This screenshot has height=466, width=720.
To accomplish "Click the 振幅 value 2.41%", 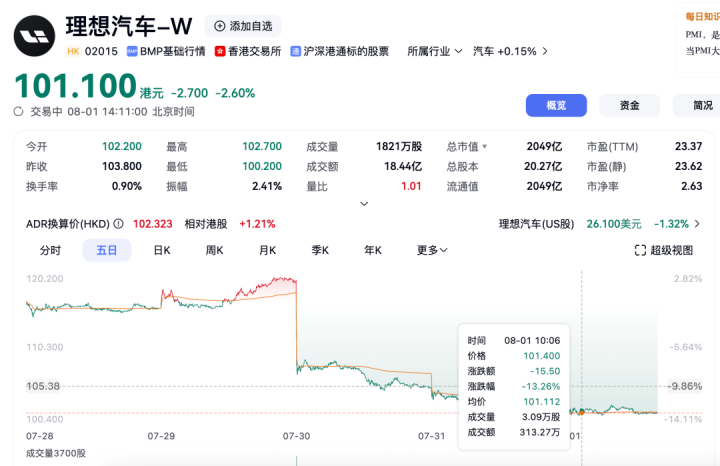I will 267,186.
